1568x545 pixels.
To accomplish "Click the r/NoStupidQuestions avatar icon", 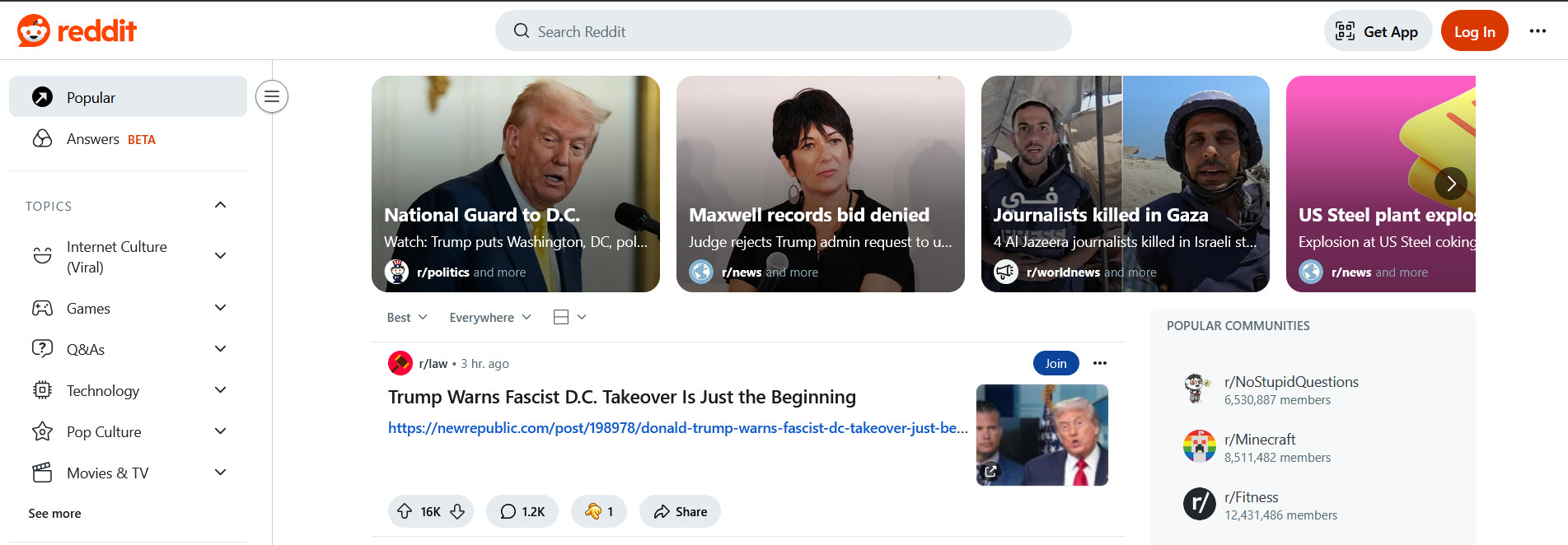I will coord(1199,389).
